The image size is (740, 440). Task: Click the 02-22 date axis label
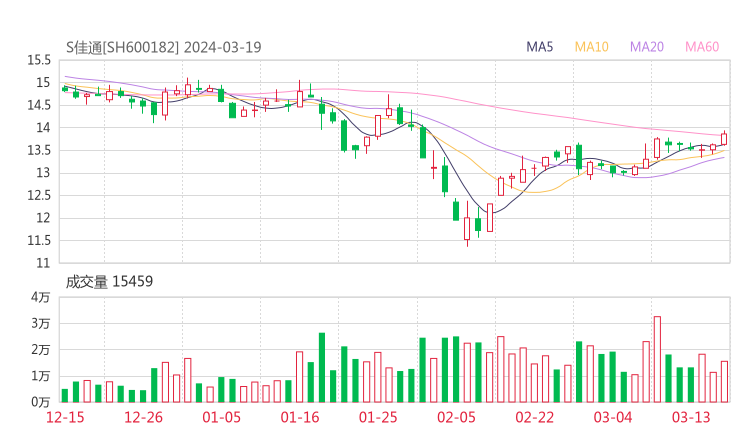pyautogui.click(x=534, y=417)
